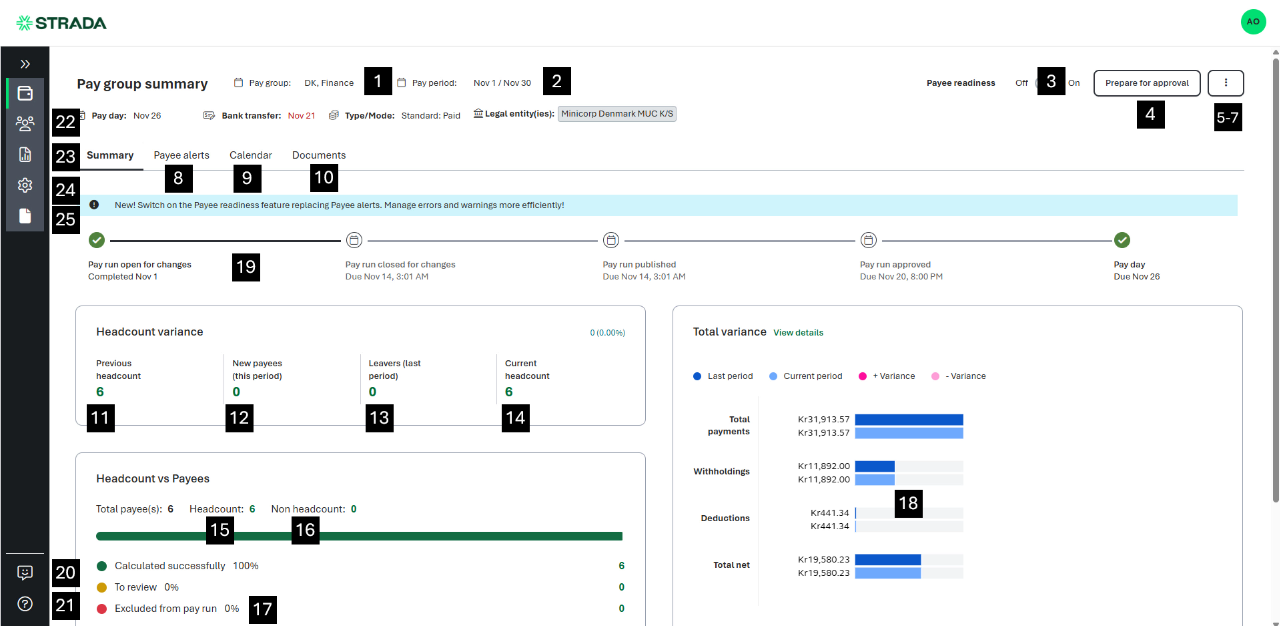Click the red Excluded from pay run dot
Image resolution: width=1280 pixels, height=626 pixels.
[102, 608]
